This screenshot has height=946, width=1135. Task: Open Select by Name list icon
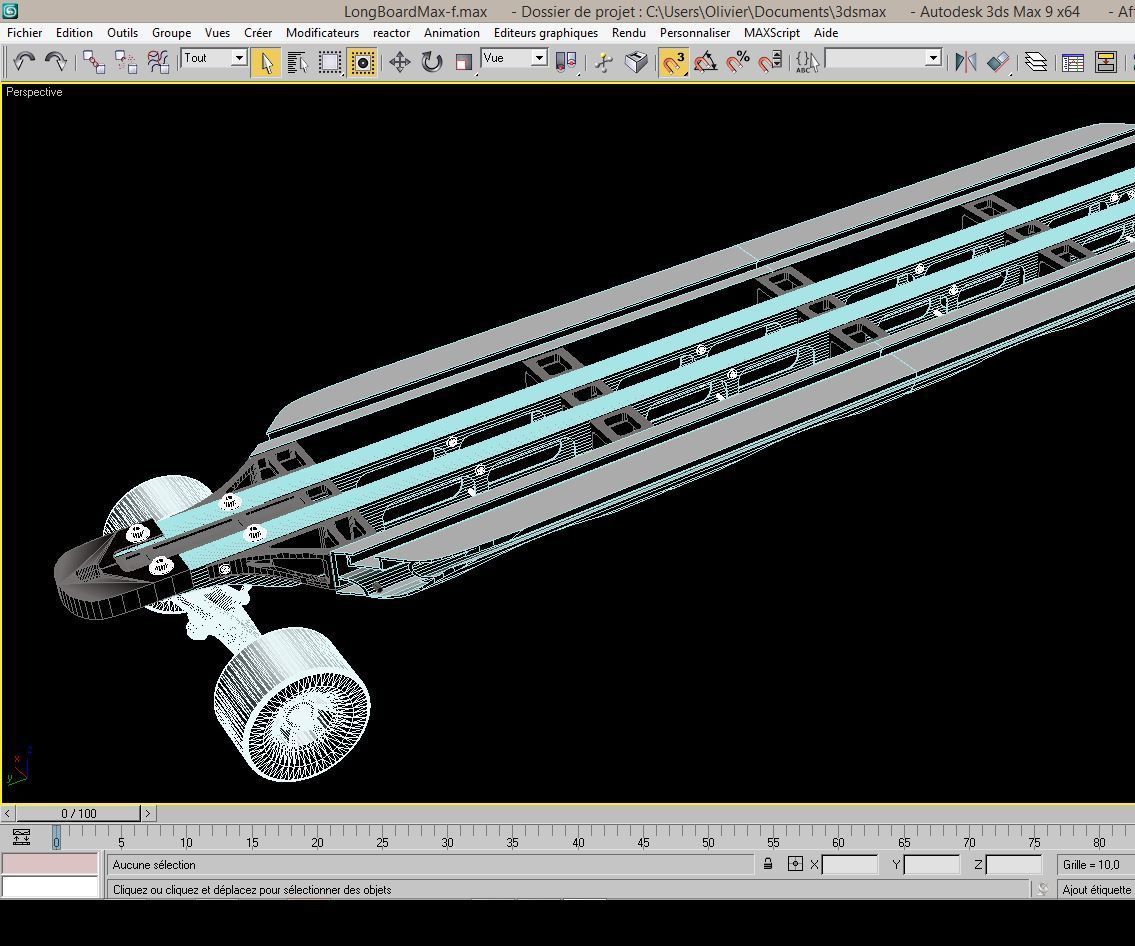coord(298,62)
